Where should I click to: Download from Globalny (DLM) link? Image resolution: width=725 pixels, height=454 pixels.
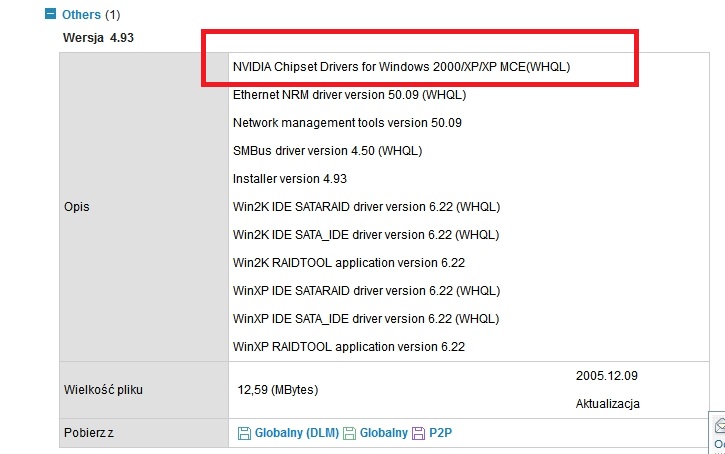[x=297, y=433]
